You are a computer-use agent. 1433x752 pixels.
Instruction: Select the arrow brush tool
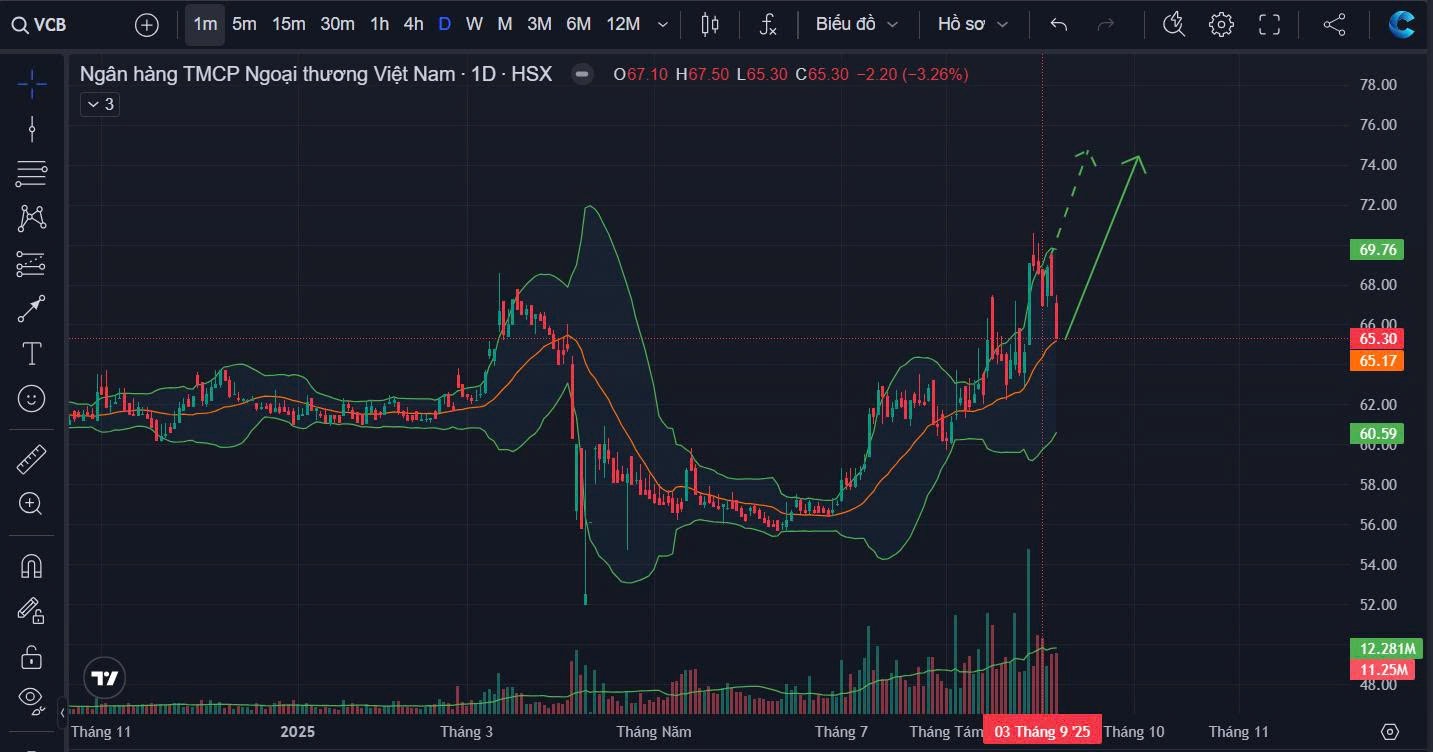tap(32, 309)
